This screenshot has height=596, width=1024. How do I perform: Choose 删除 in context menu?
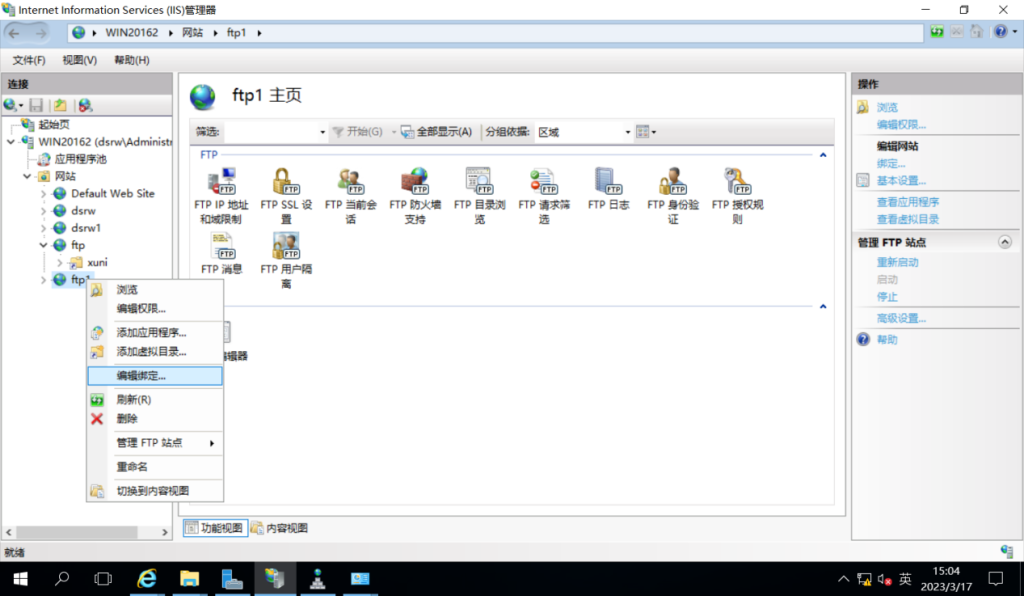155,418
